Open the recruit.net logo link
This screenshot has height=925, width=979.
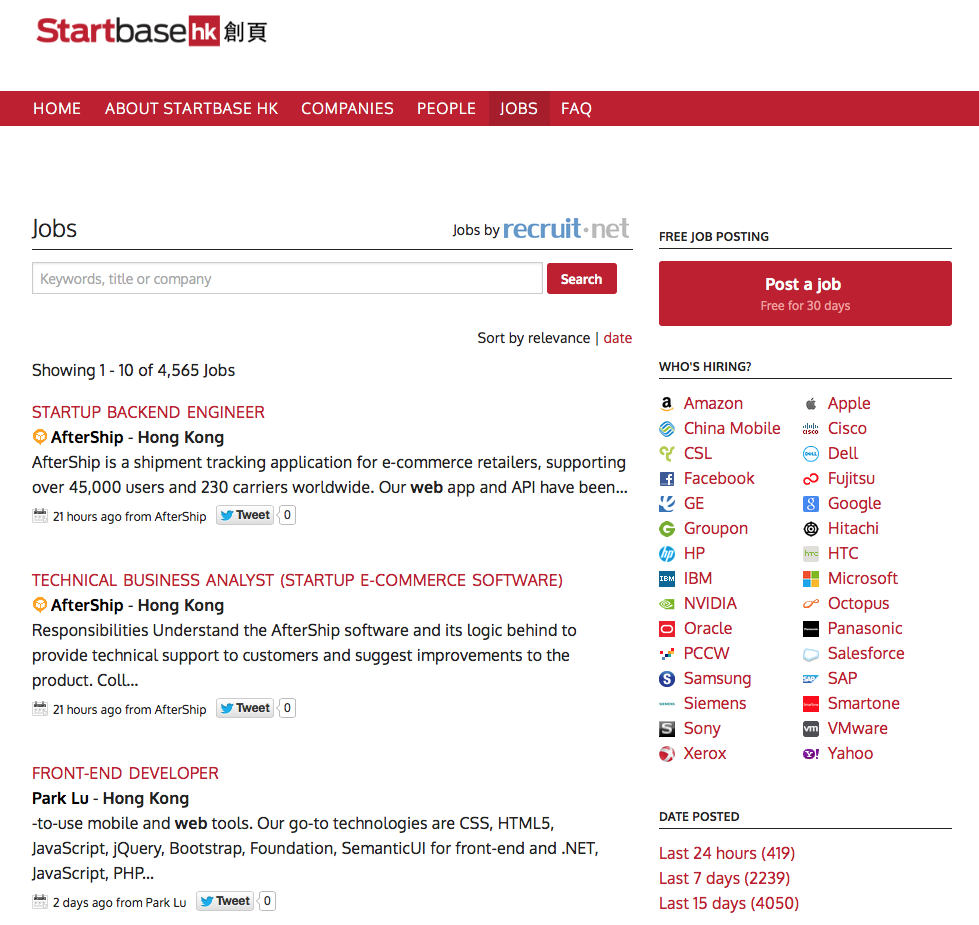pyautogui.click(x=566, y=228)
